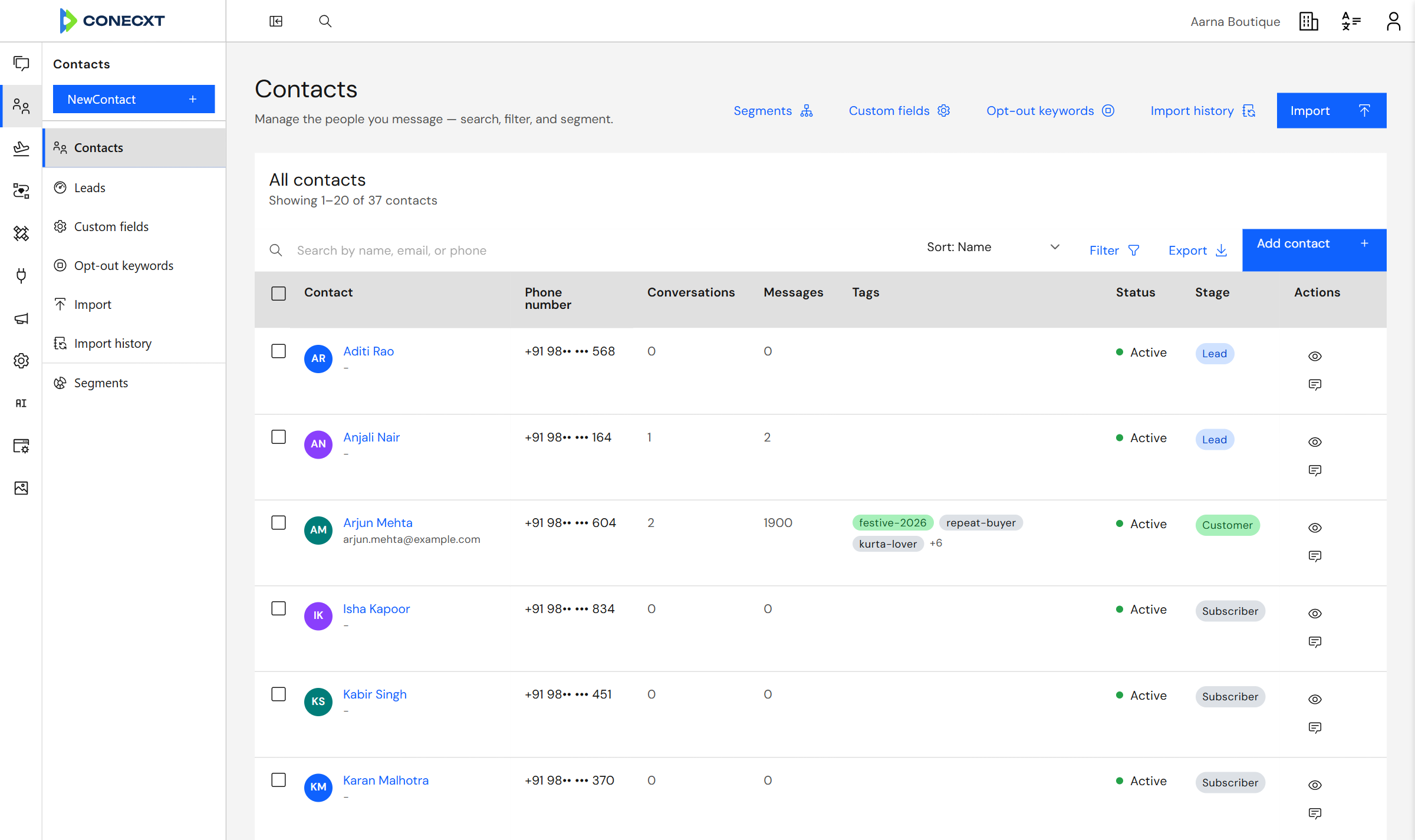Viewport: 1415px width, 840px height.
Task: Open settings gear icon in left rail
Action: (x=21, y=361)
